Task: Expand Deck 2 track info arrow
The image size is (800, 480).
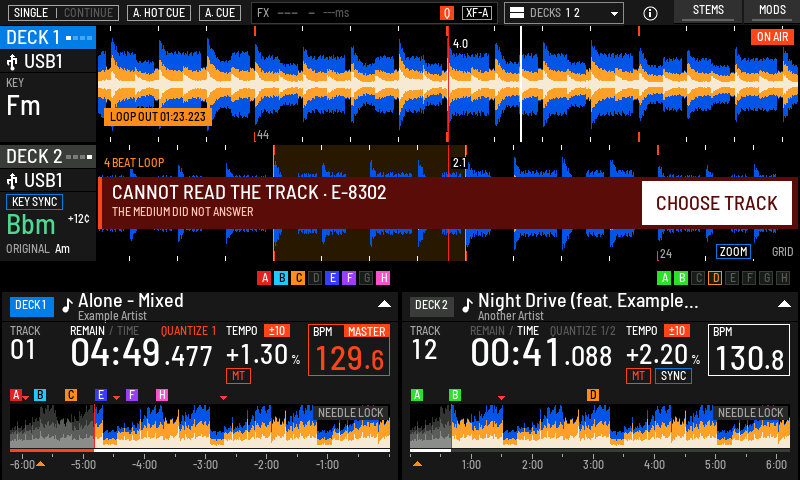Action: (x=784, y=304)
